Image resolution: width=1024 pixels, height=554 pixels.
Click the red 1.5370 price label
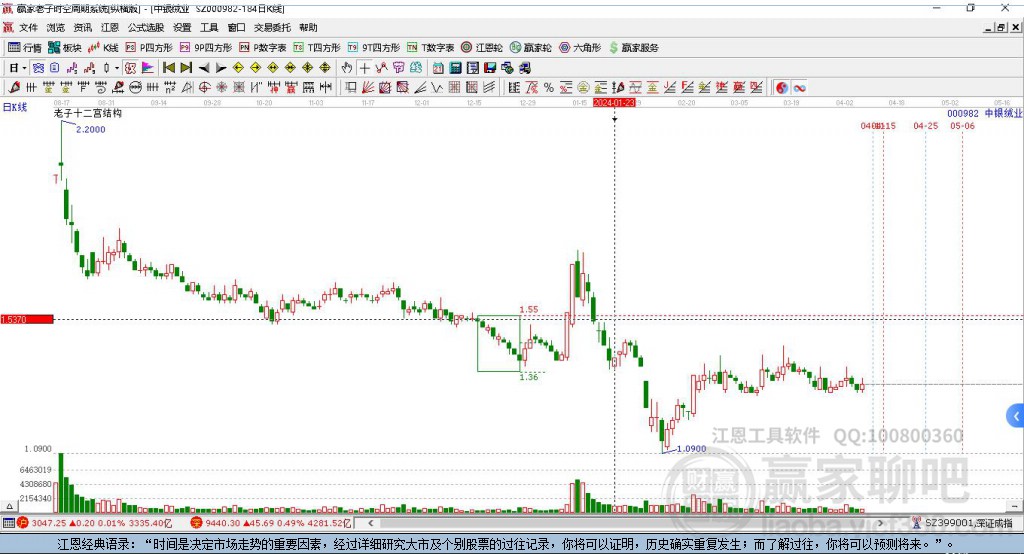coord(27,319)
